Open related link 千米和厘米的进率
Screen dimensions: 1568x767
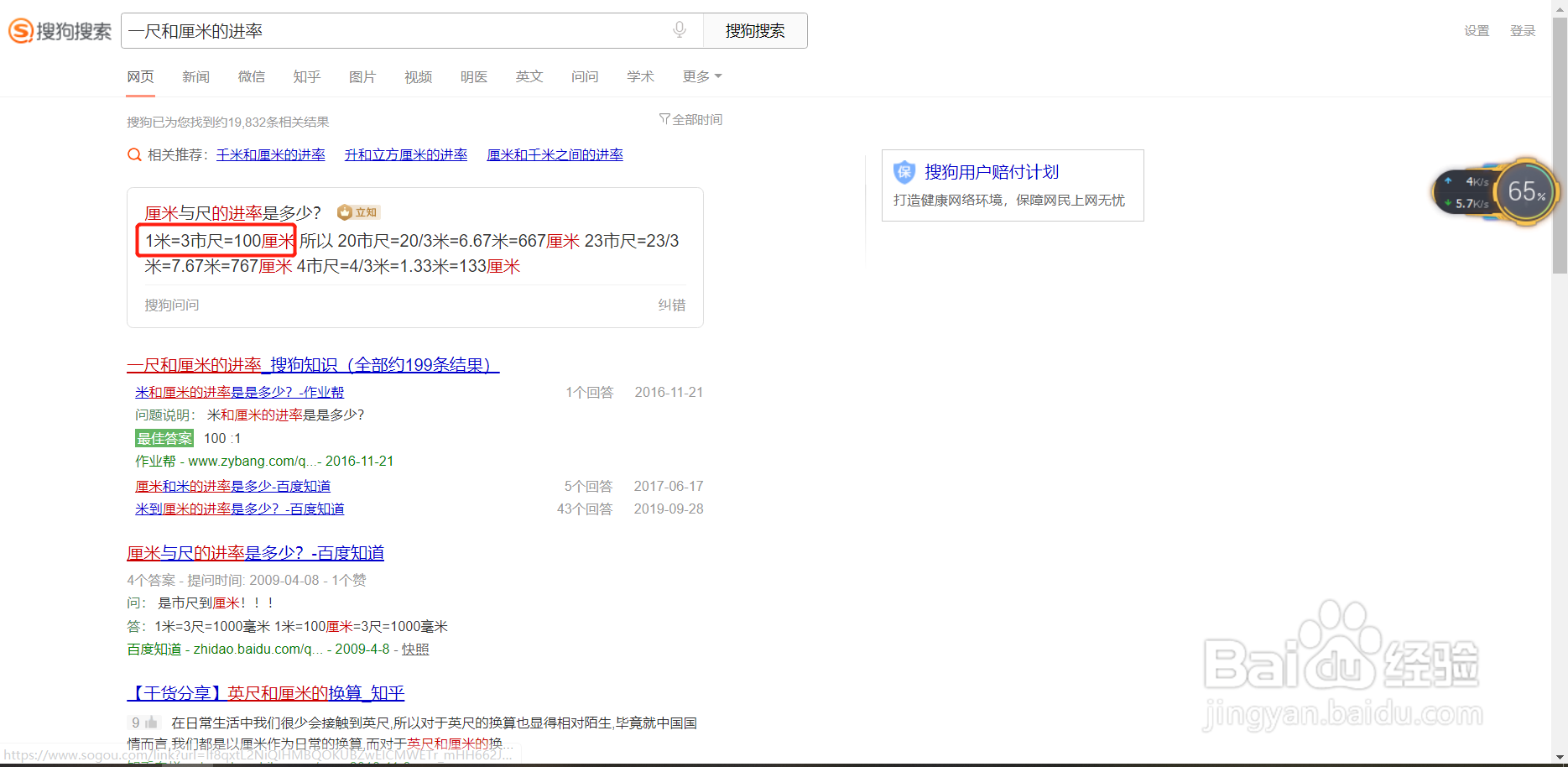coord(271,154)
